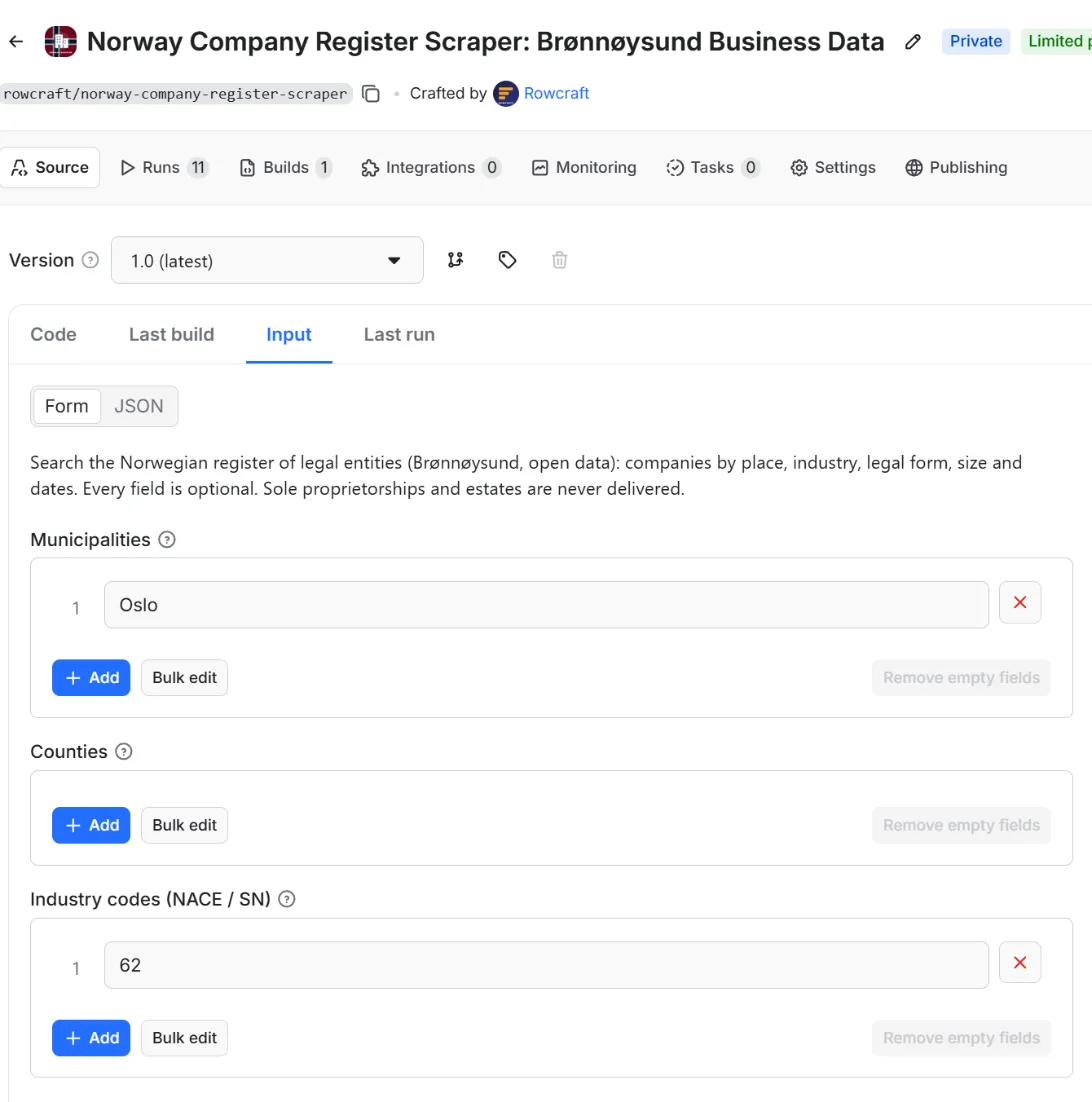Open the Builds tab

pyautogui.click(x=285, y=167)
